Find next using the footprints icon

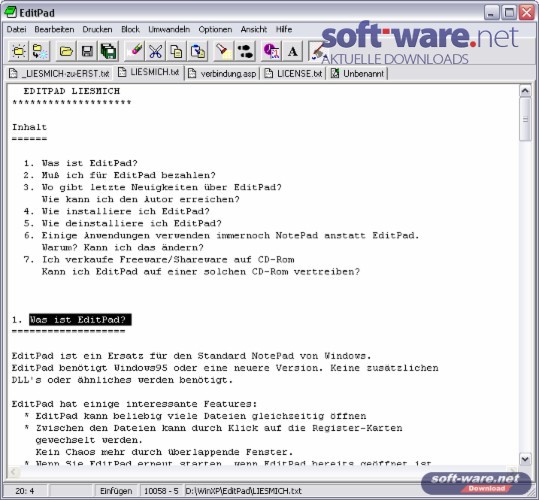click(x=245, y=52)
